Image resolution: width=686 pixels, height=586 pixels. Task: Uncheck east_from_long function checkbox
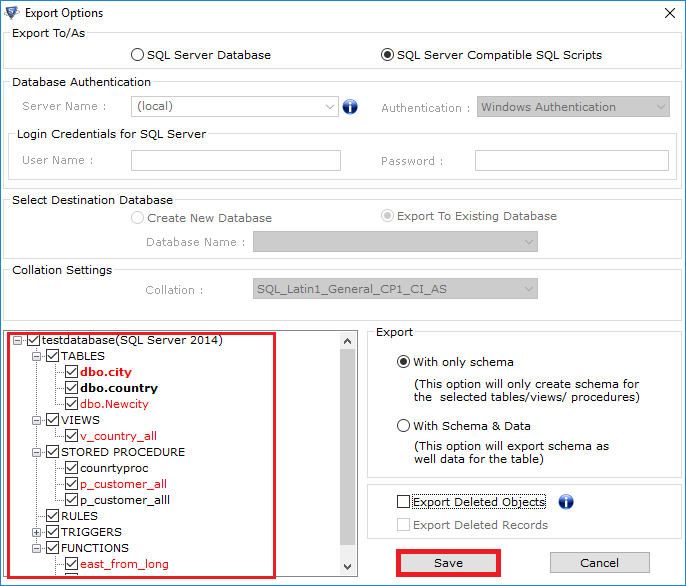click(x=72, y=564)
